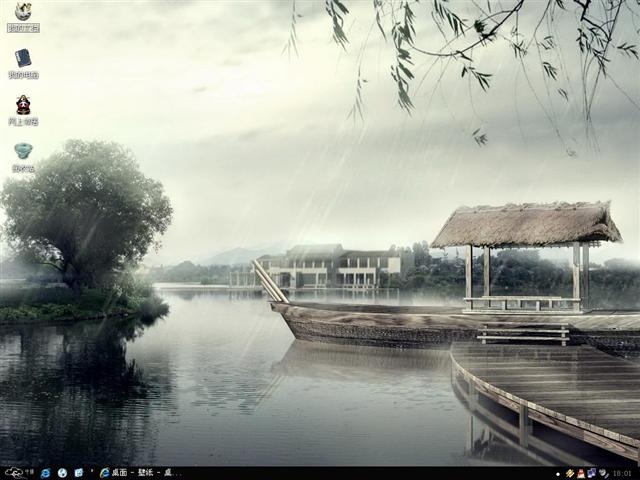Switch to the 桌面 - 壁纸 taskbar window
The height and width of the screenshot is (480, 640).
click(x=140, y=473)
